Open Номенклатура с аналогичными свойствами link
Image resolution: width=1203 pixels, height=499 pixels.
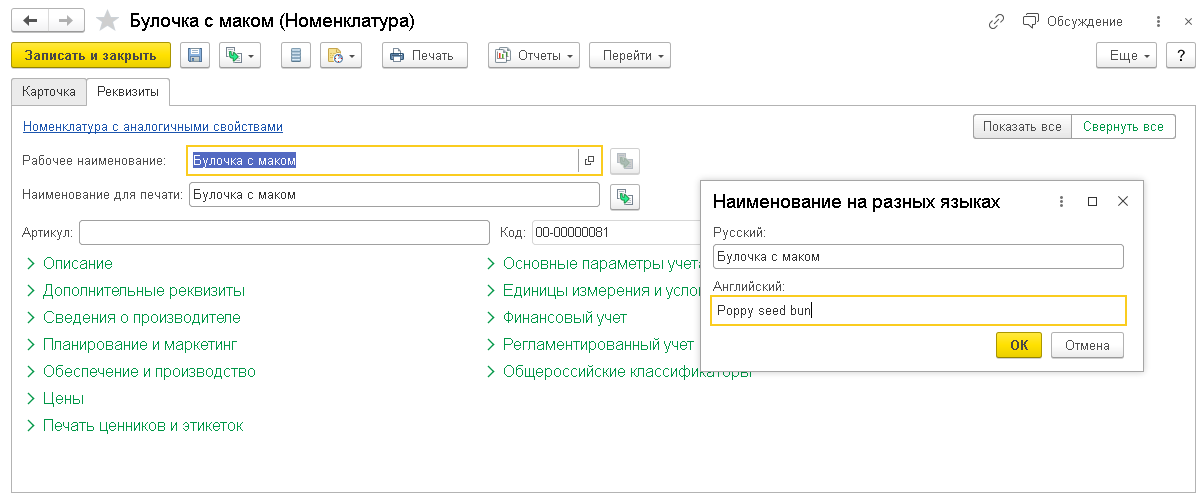(153, 127)
